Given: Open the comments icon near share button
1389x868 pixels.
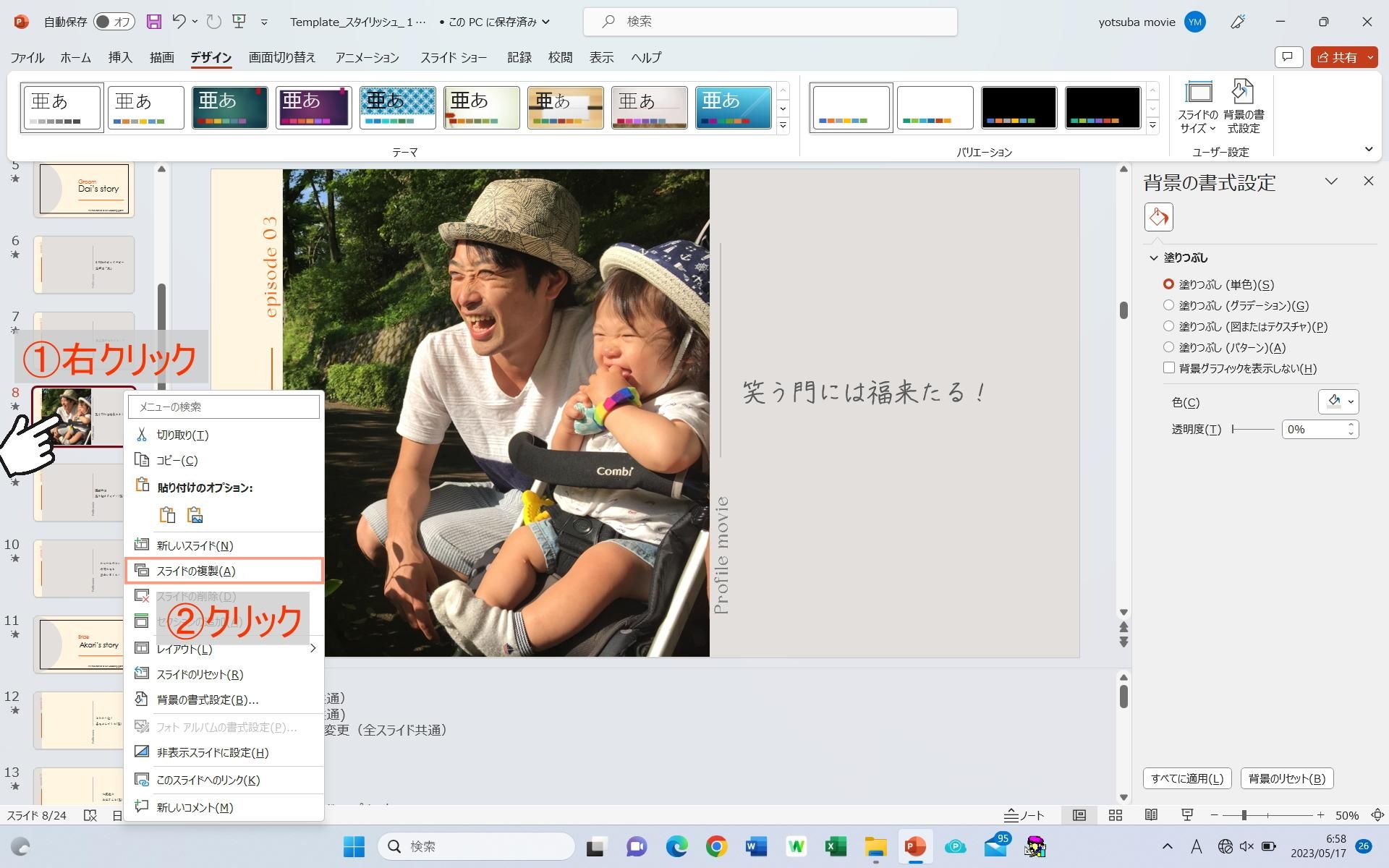Looking at the screenshot, I should click(x=1288, y=57).
